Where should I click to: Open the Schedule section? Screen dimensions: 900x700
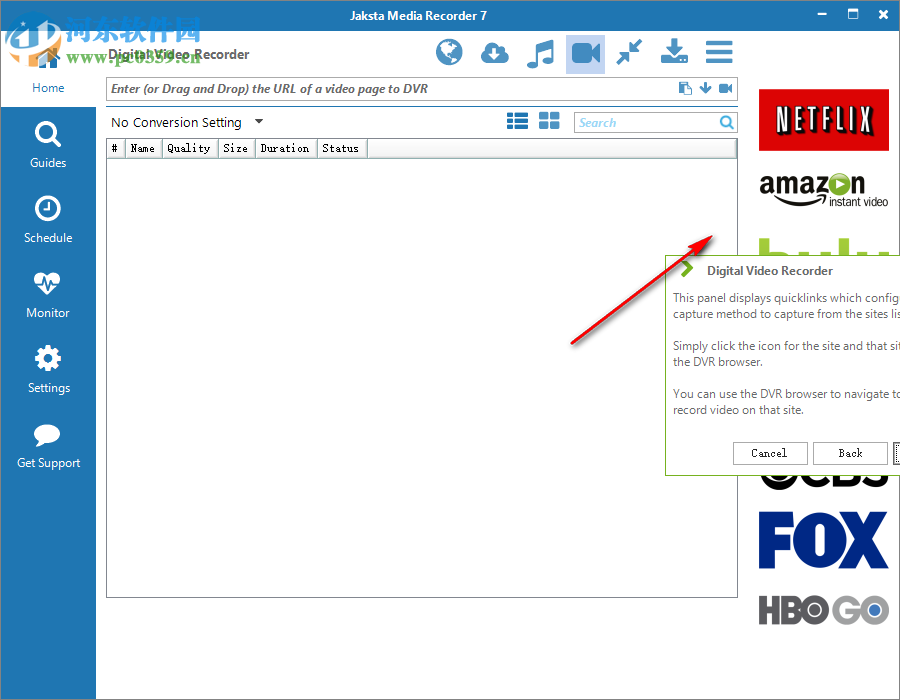pyautogui.click(x=47, y=219)
